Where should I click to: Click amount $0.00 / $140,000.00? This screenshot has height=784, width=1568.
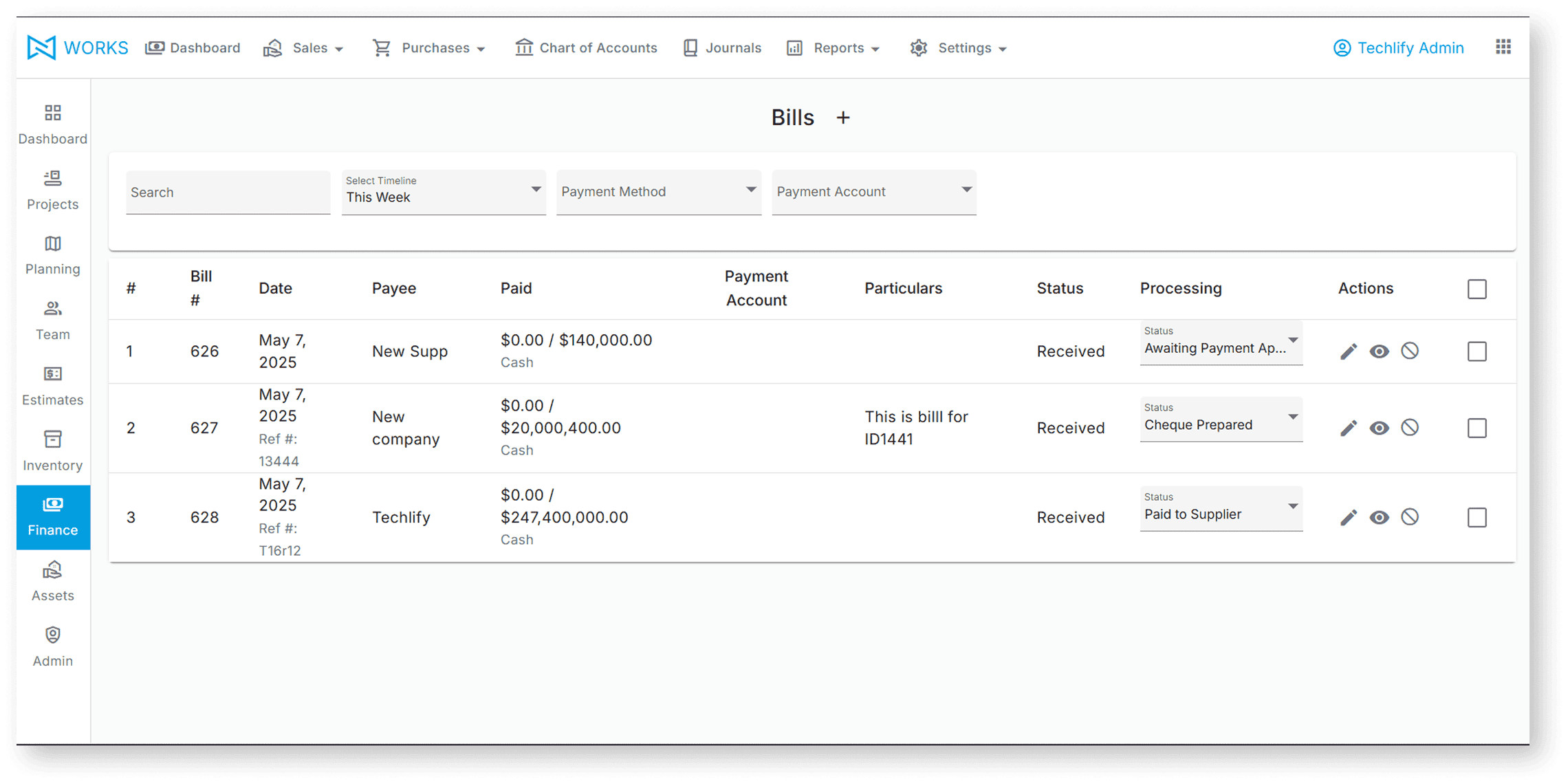(576, 340)
